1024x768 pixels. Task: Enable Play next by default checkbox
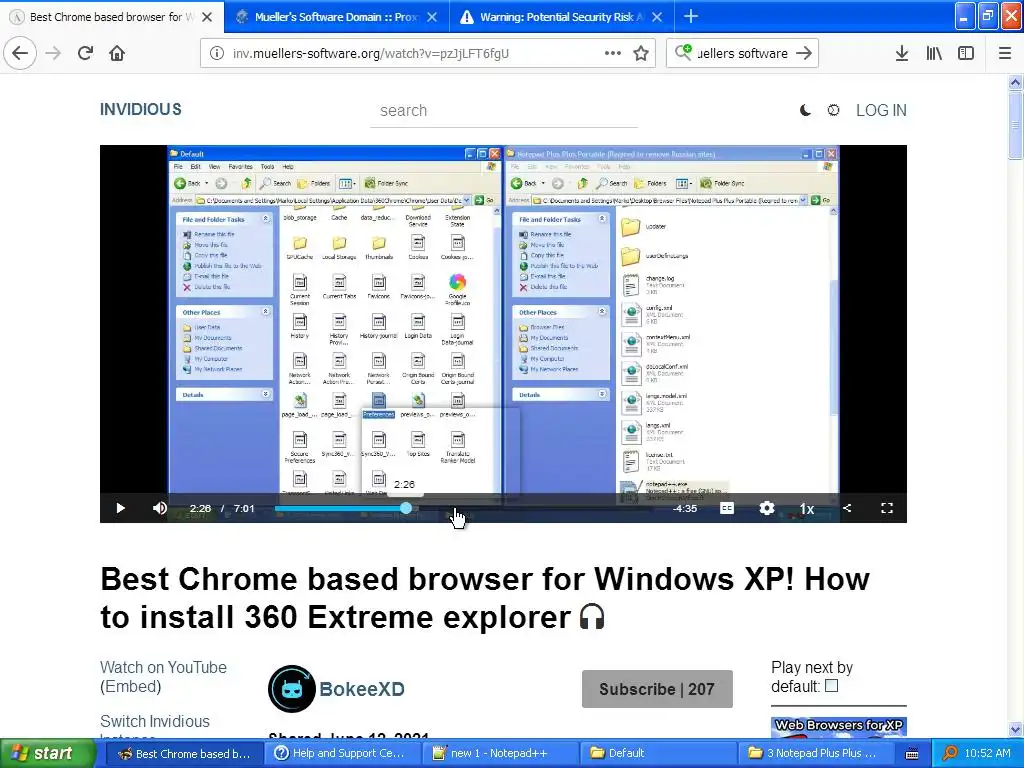pyautogui.click(x=831, y=686)
